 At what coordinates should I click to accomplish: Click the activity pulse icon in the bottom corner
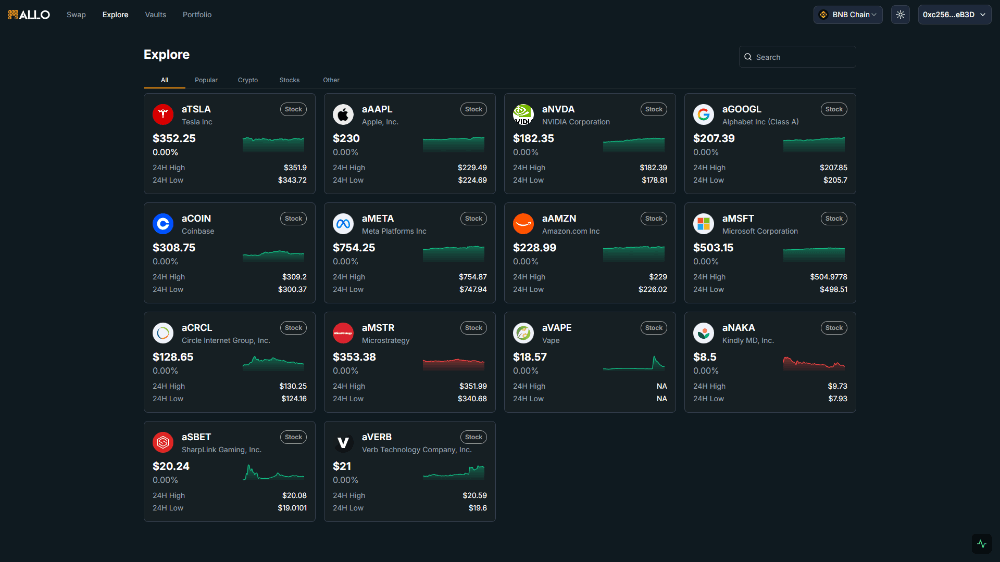(982, 544)
